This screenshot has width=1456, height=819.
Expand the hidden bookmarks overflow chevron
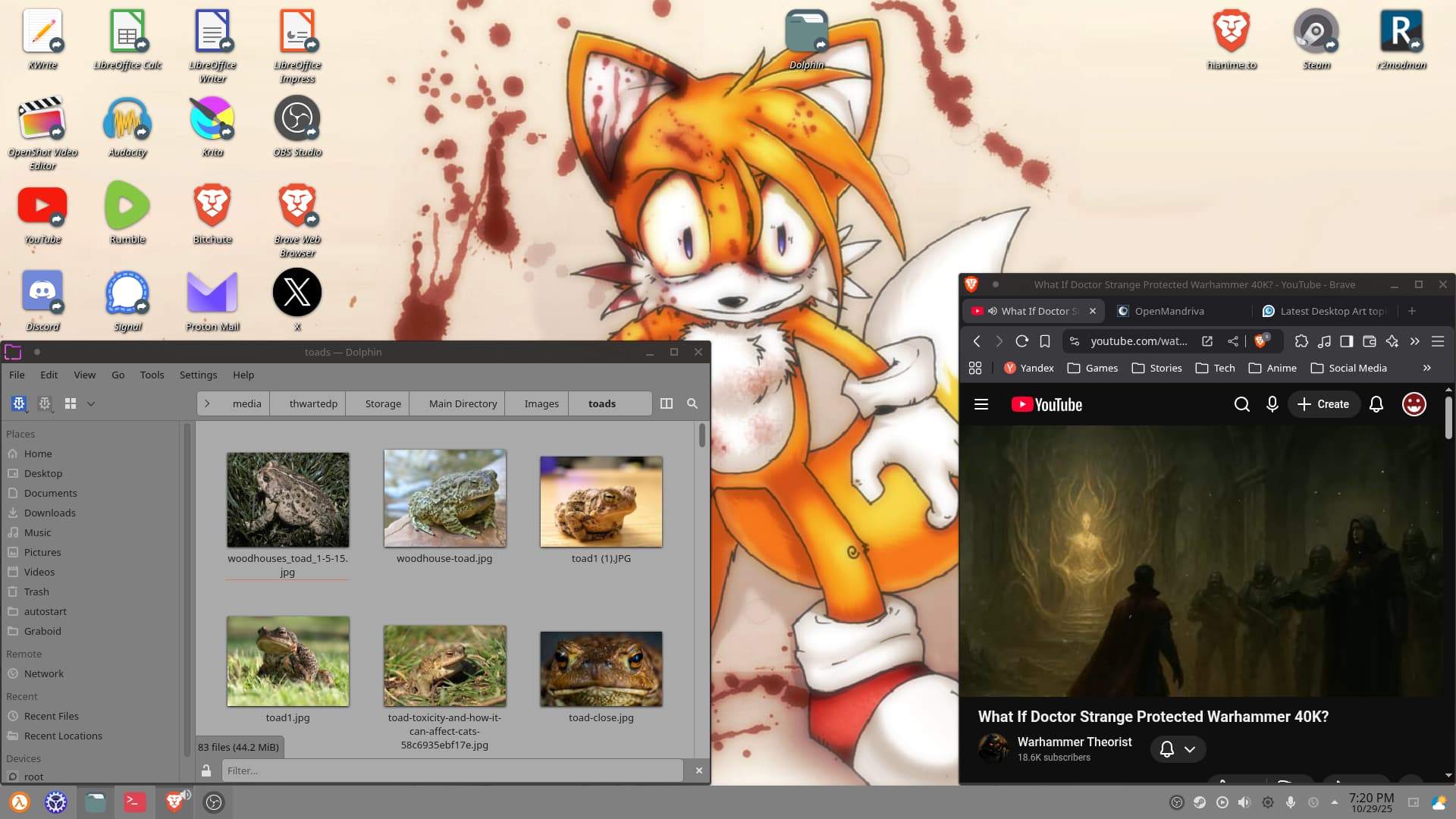1427,368
